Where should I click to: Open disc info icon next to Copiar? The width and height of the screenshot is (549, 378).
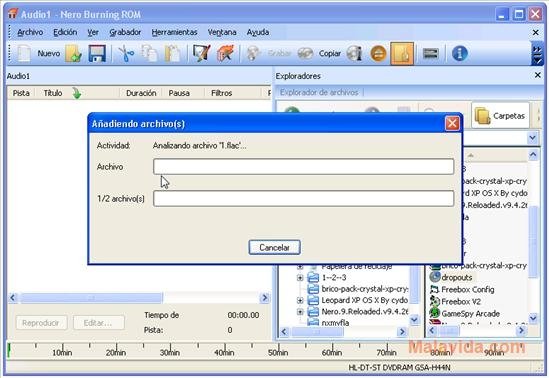coord(354,54)
